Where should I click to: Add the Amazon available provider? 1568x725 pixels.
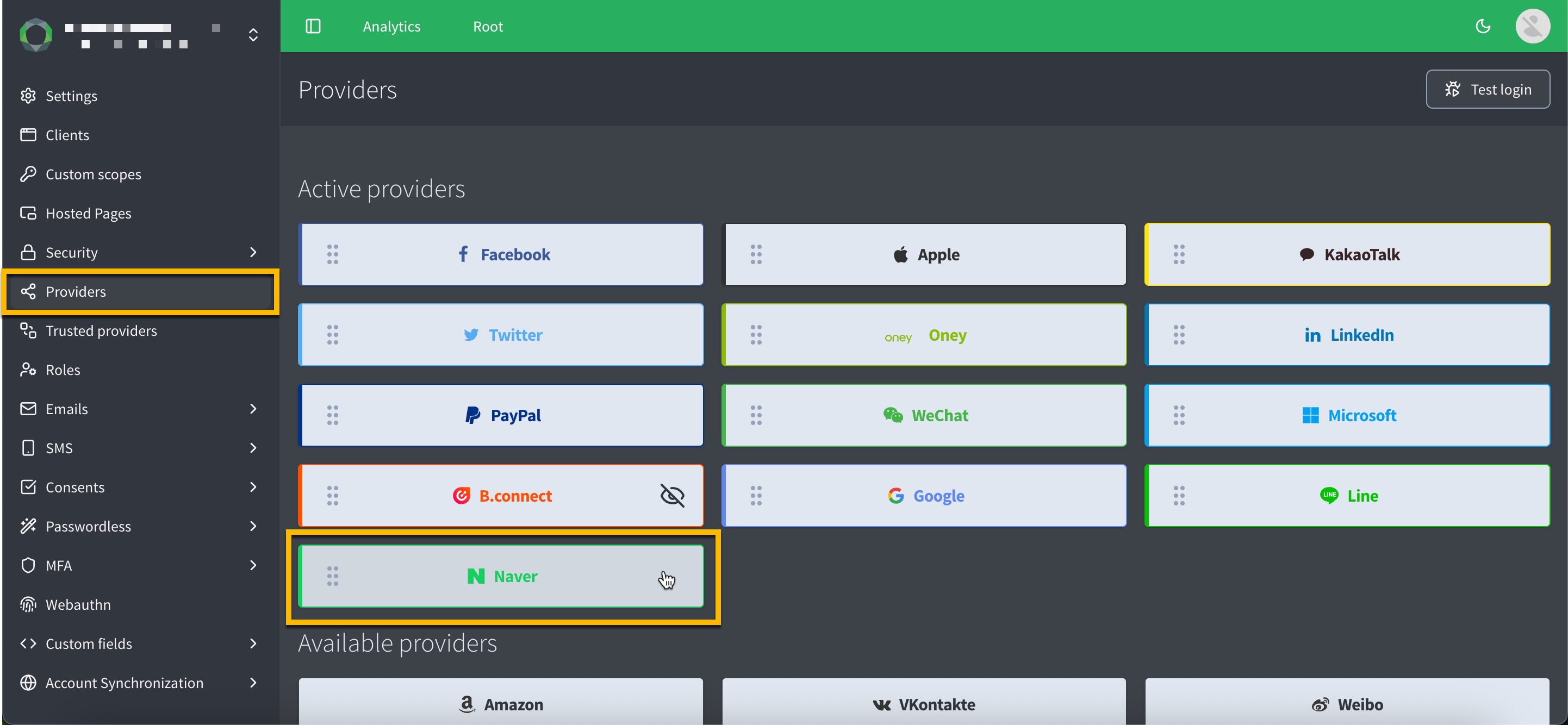(x=501, y=701)
